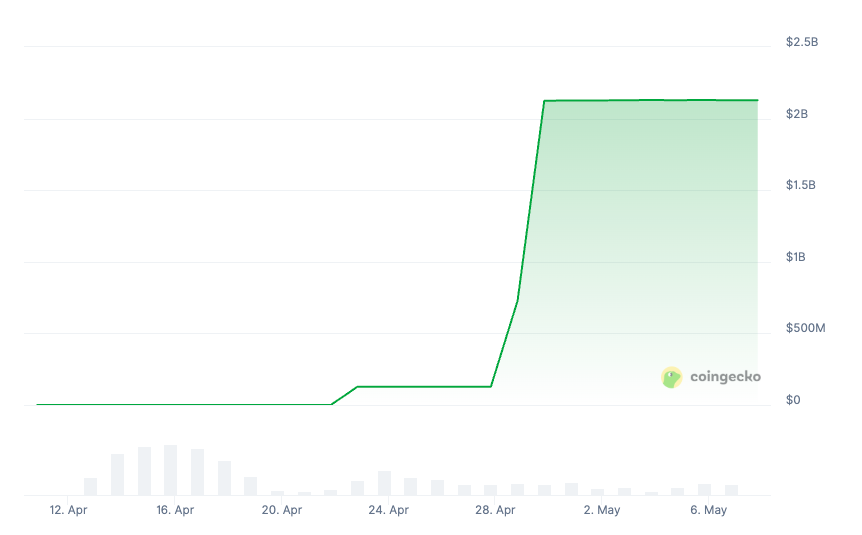This screenshot has height=535, width=862.
Task: Select the $1.5B axis label
Action: 802,186
